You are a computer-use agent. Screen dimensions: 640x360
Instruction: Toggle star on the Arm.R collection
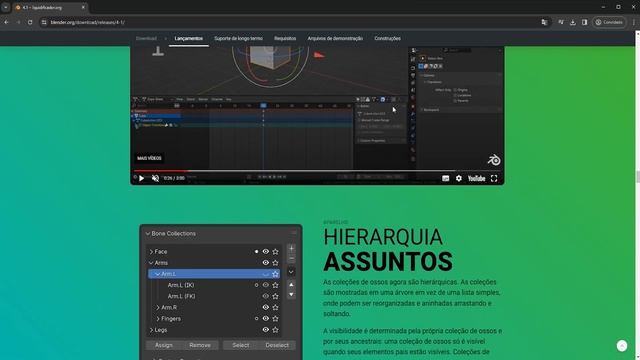pos(276,307)
